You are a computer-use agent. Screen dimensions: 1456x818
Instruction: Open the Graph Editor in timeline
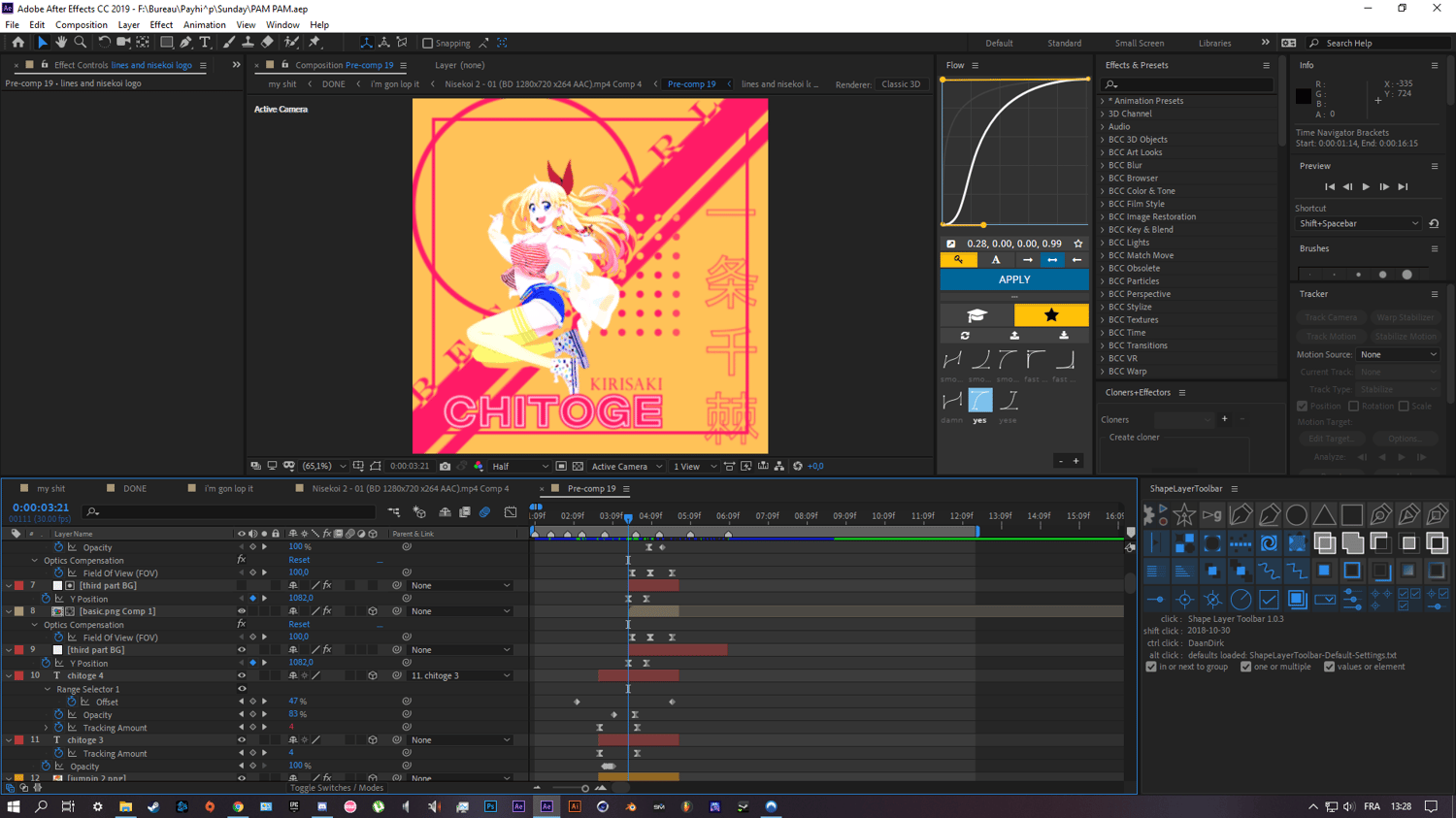(511, 512)
